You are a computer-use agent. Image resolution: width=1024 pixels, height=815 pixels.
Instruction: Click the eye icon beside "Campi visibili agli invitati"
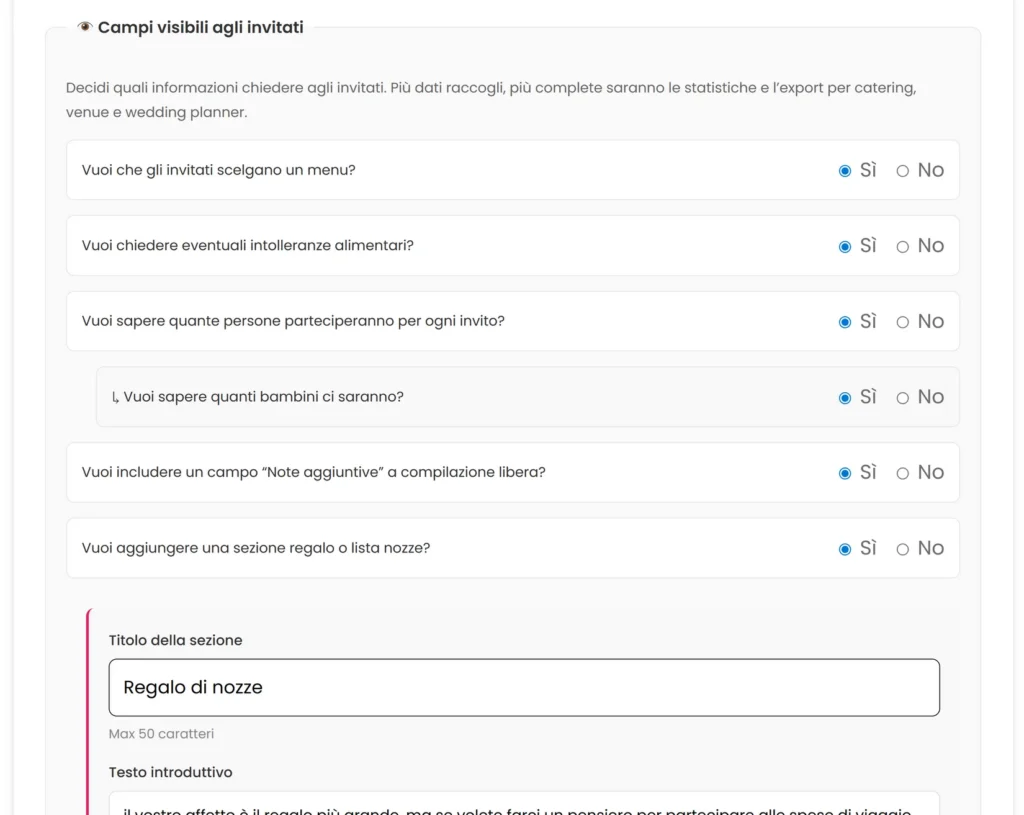click(83, 27)
